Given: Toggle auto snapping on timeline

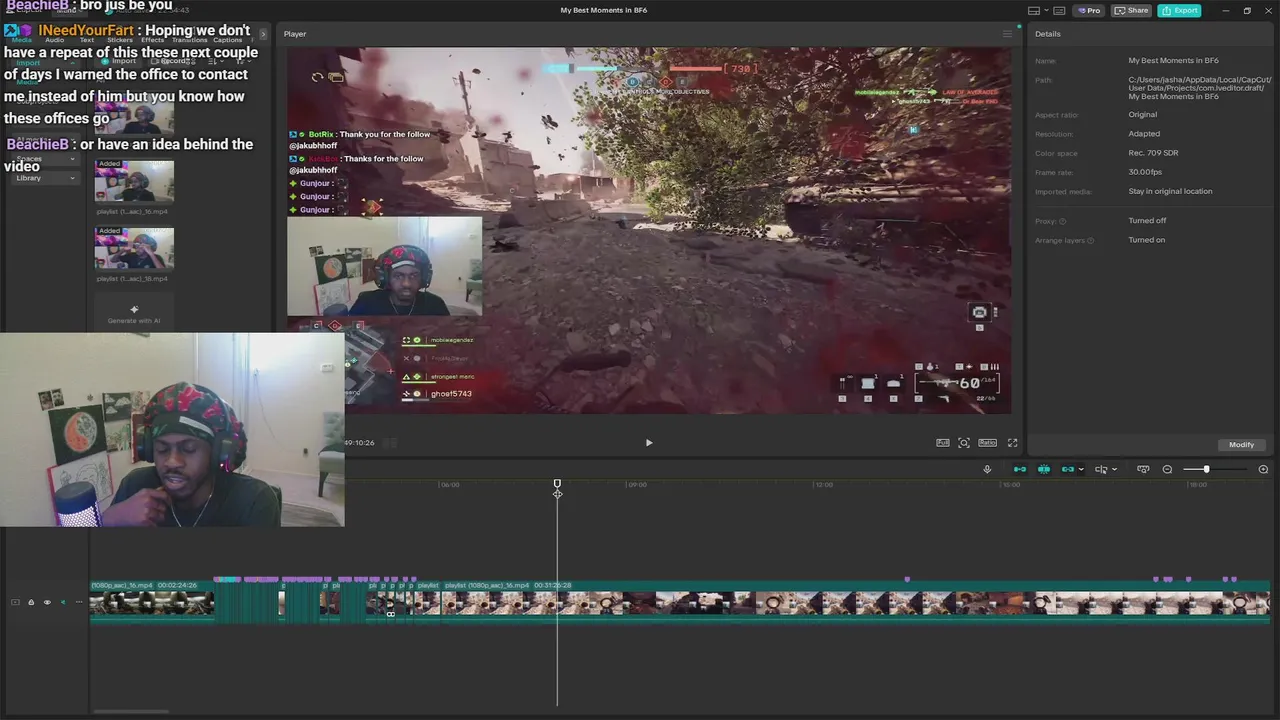Looking at the screenshot, I should 1044,469.
